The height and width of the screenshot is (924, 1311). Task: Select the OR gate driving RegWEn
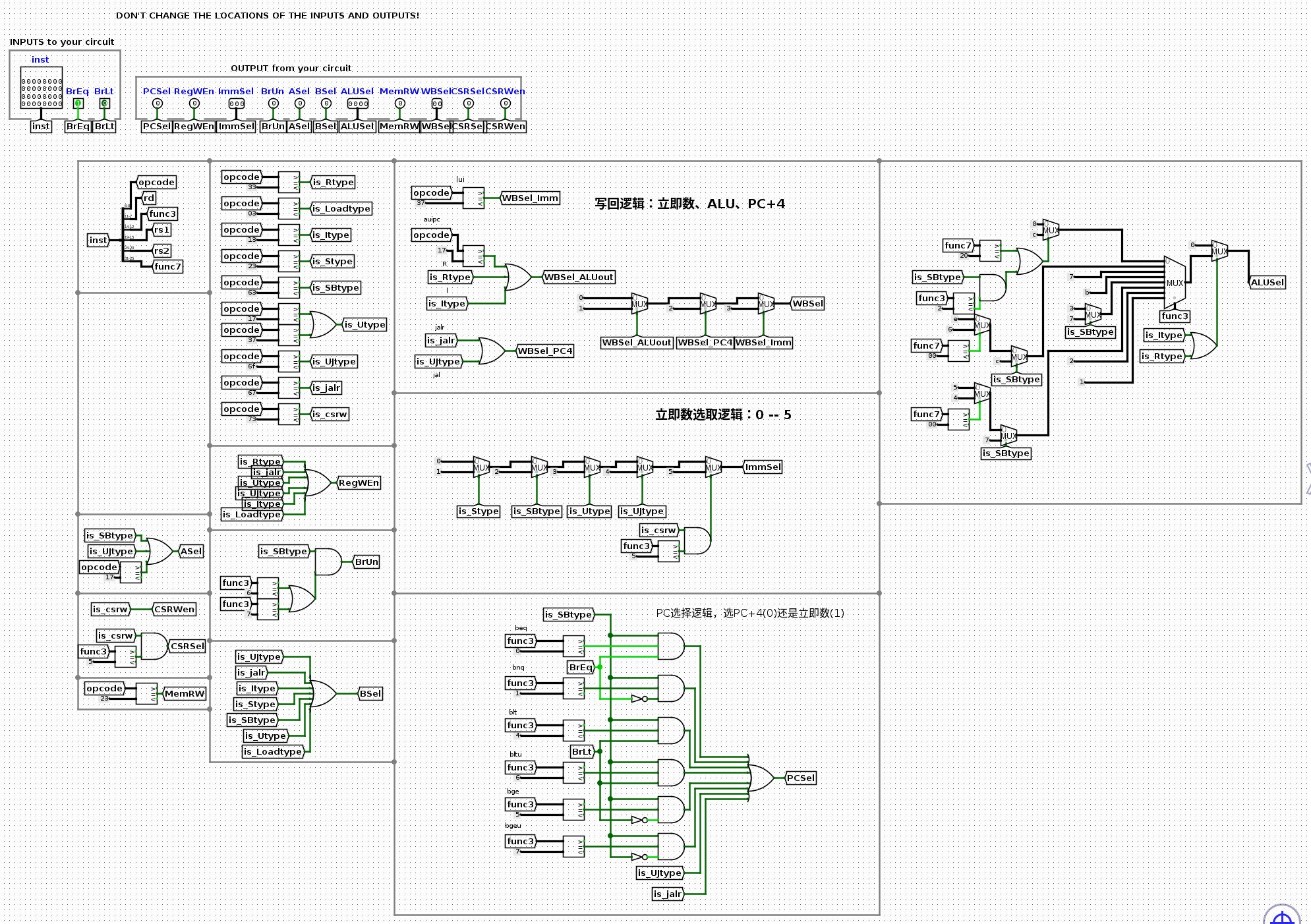(x=317, y=482)
